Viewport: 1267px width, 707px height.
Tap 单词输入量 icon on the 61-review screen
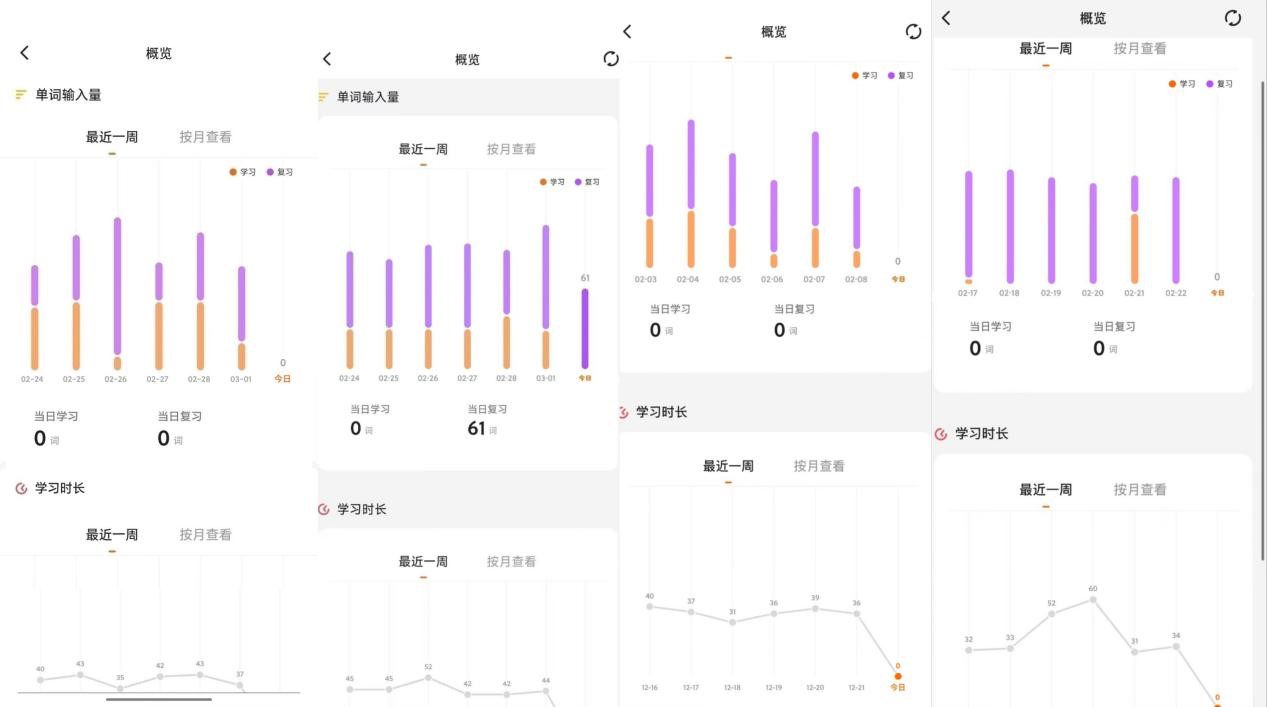[x=323, y=97]
